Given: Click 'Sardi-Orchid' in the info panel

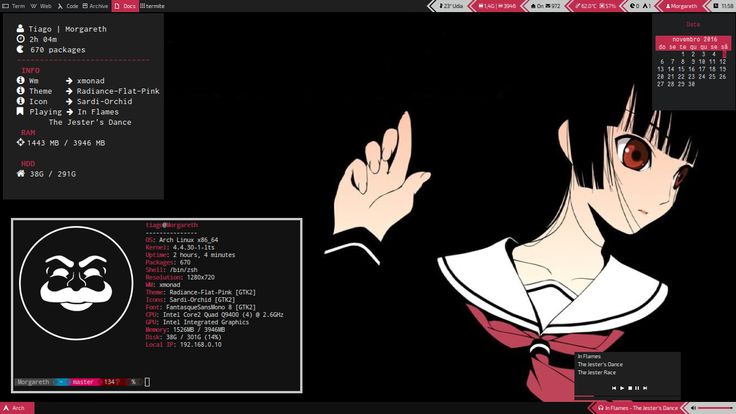Looking at the screenshot, I should point(104,101).
